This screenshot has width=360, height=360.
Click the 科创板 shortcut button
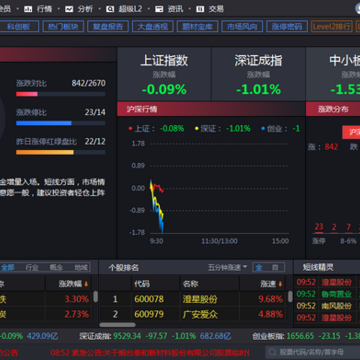coord(18,26)
